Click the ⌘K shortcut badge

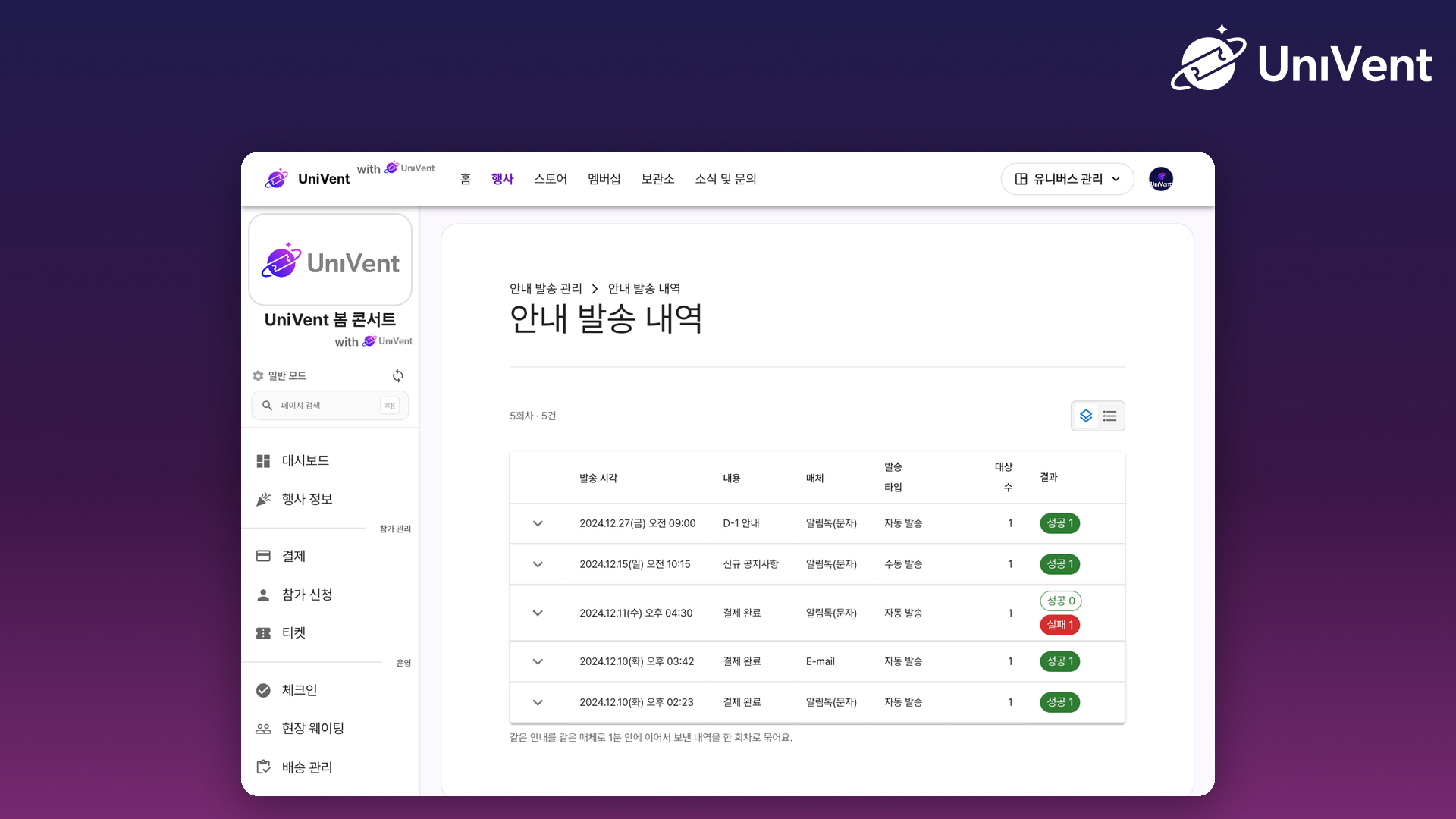(x=390, y=406)
